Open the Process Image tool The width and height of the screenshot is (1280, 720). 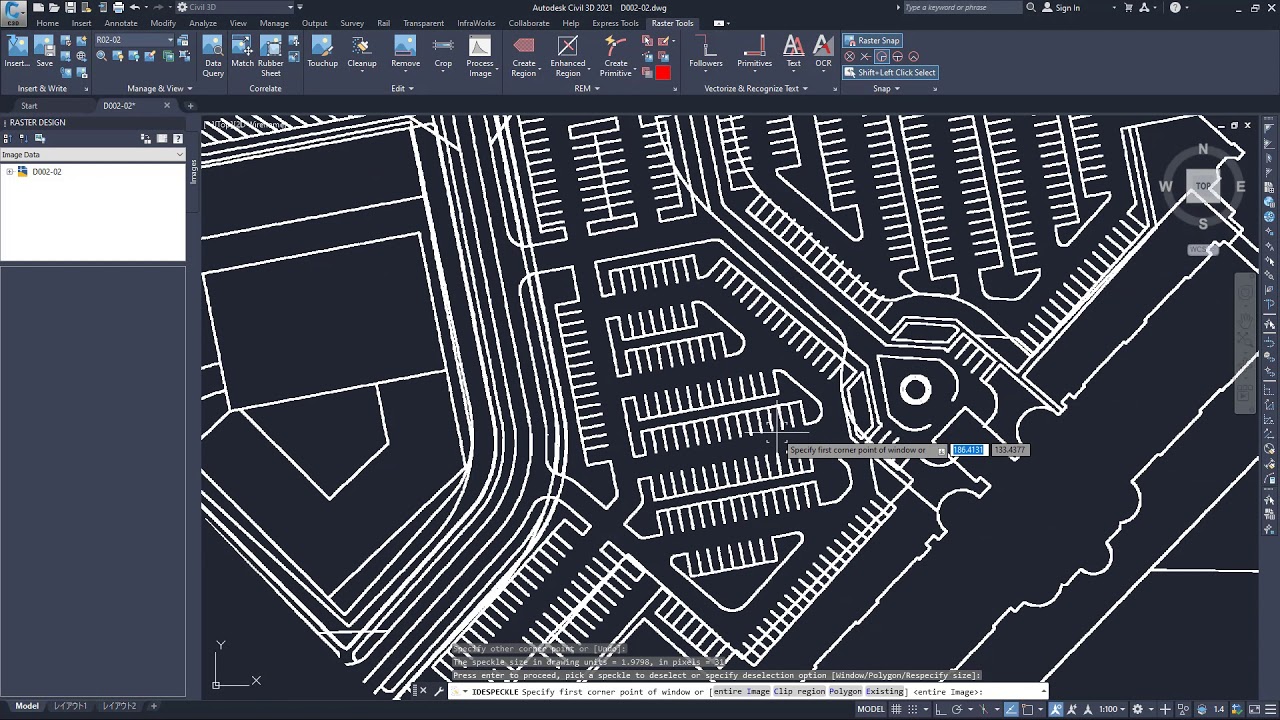coord(480,56)
